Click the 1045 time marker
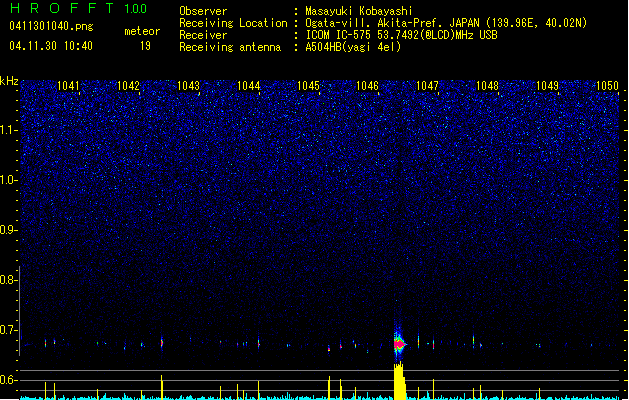629x400 pixels. coord(308,86)
